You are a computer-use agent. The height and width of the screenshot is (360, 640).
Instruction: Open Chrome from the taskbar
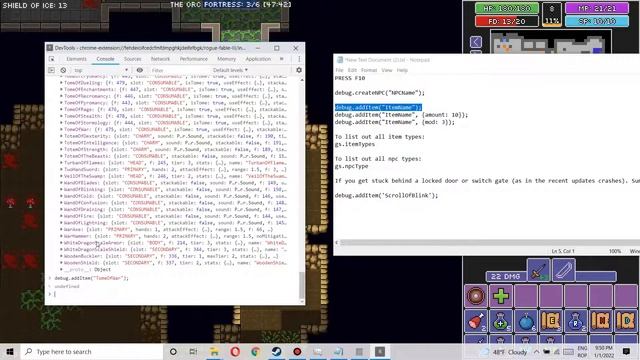pos(256,351)
